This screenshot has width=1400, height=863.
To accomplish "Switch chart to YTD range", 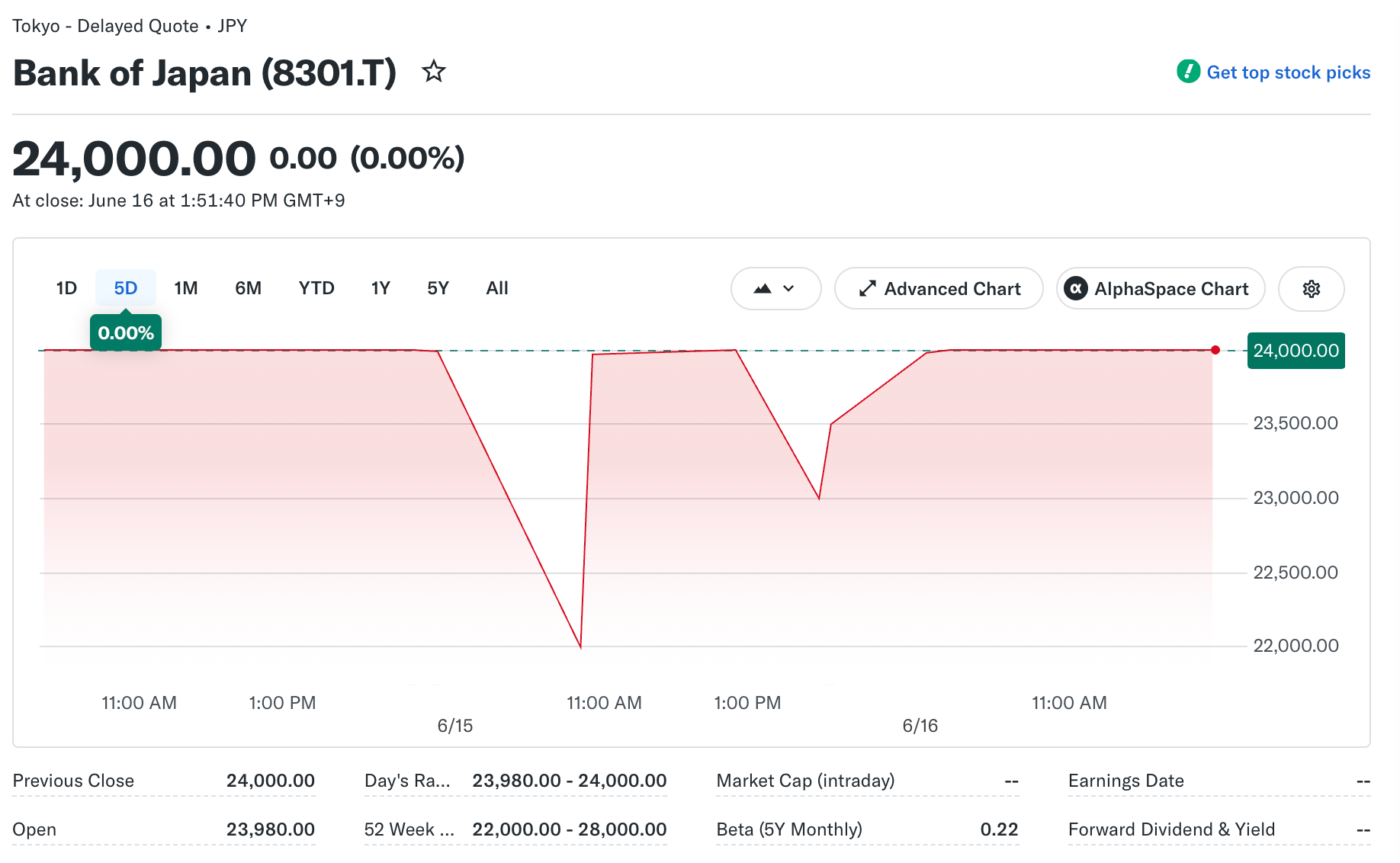I will 316,288.
